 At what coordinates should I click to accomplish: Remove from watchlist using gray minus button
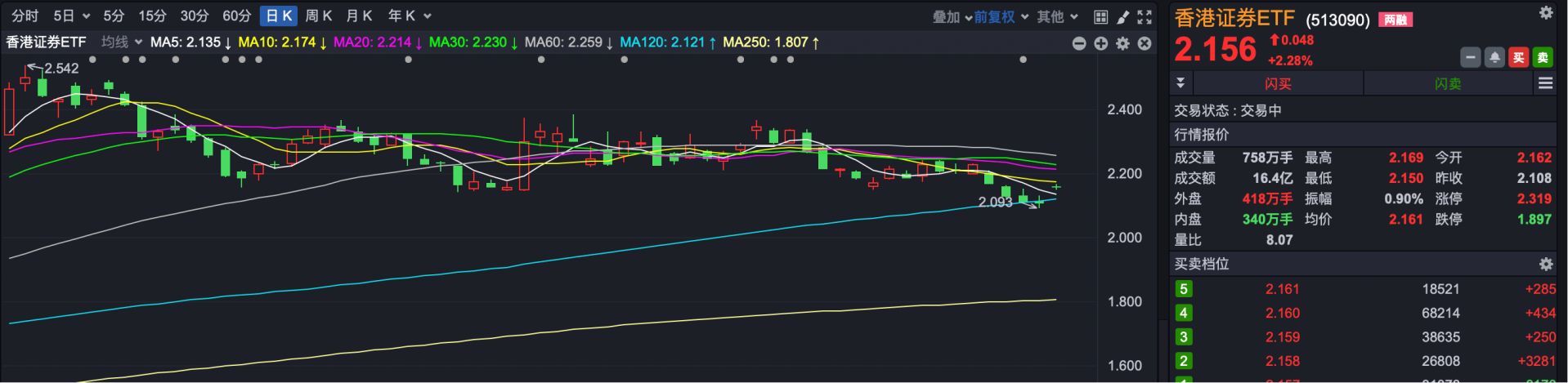pyautogui.click(x=1471, y=57)
